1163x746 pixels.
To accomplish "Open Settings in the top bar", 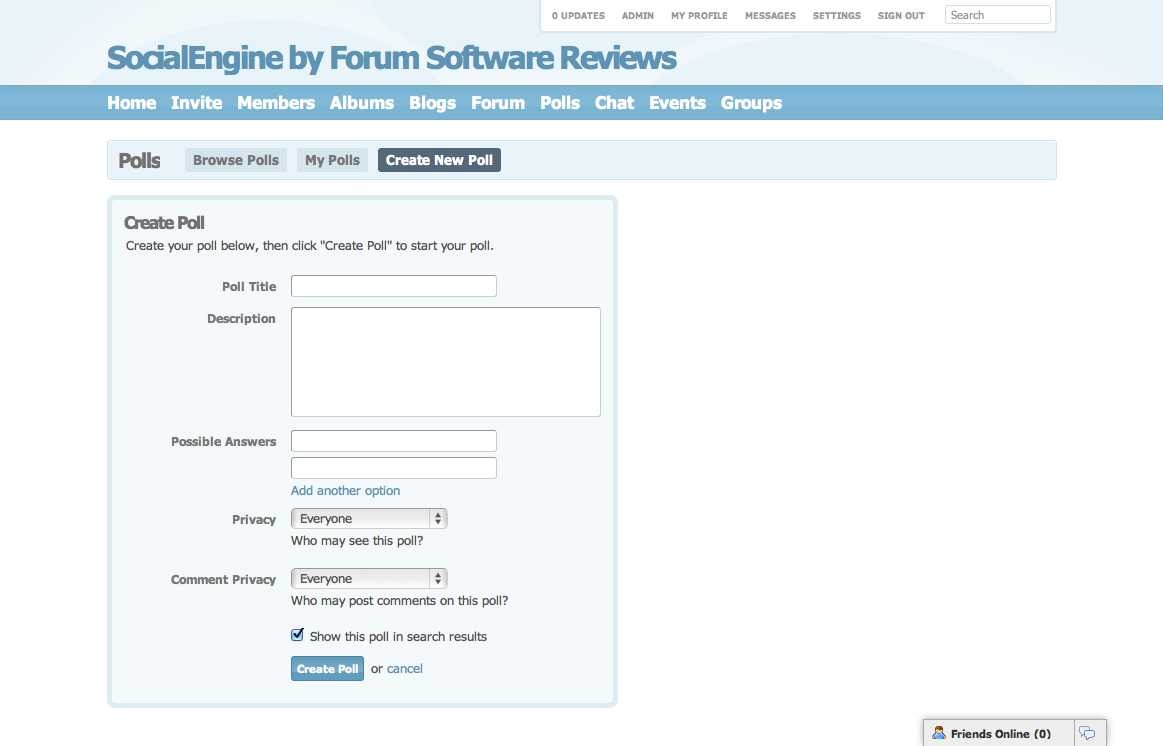I will tap(837, 16).
